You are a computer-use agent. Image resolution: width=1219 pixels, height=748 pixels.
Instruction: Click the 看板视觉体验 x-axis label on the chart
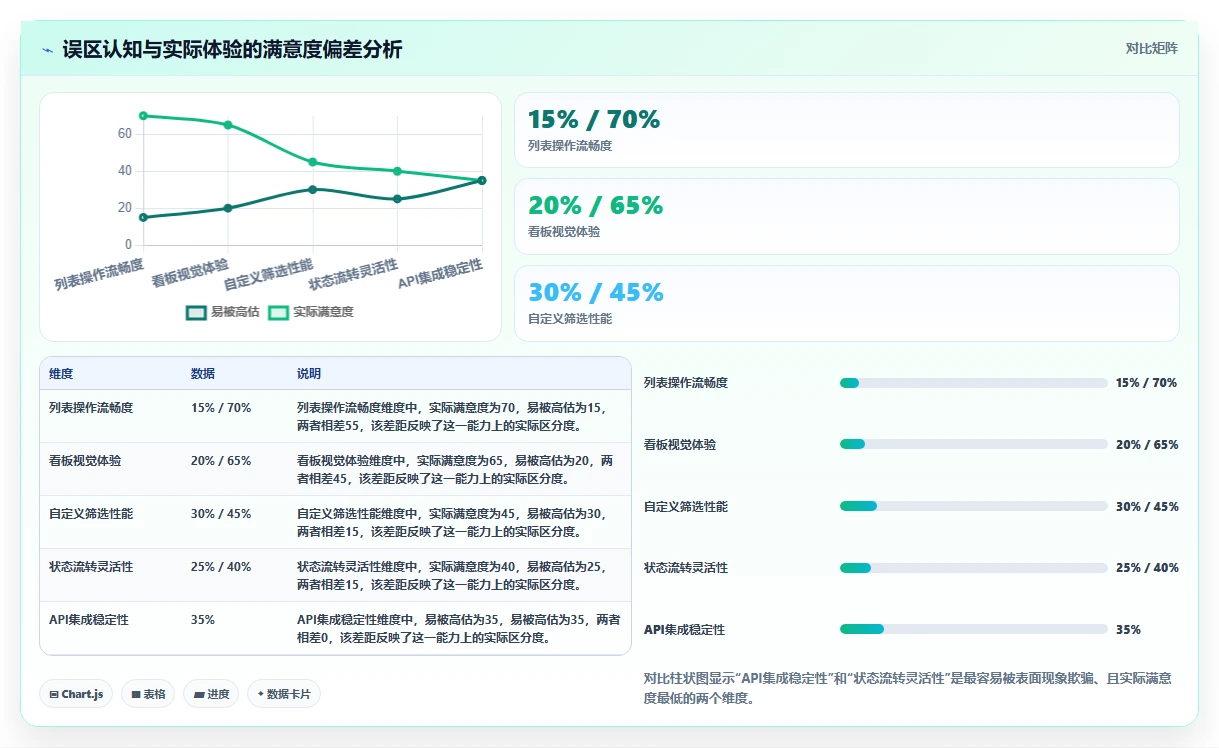pyautogui.click(x=190, y=273)
